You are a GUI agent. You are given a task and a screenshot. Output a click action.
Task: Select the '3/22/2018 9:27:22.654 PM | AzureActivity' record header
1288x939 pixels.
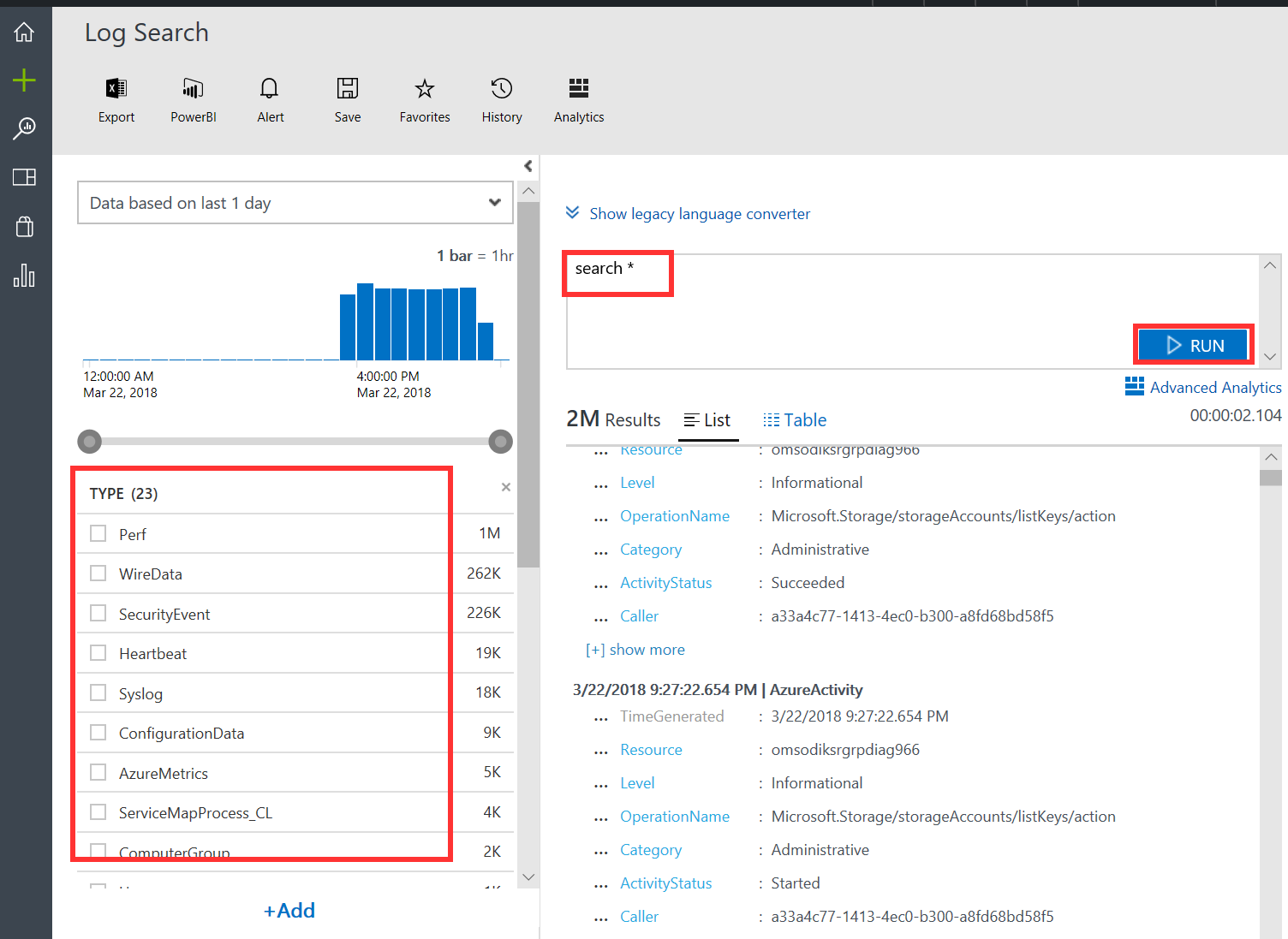(x=718, y=690)
